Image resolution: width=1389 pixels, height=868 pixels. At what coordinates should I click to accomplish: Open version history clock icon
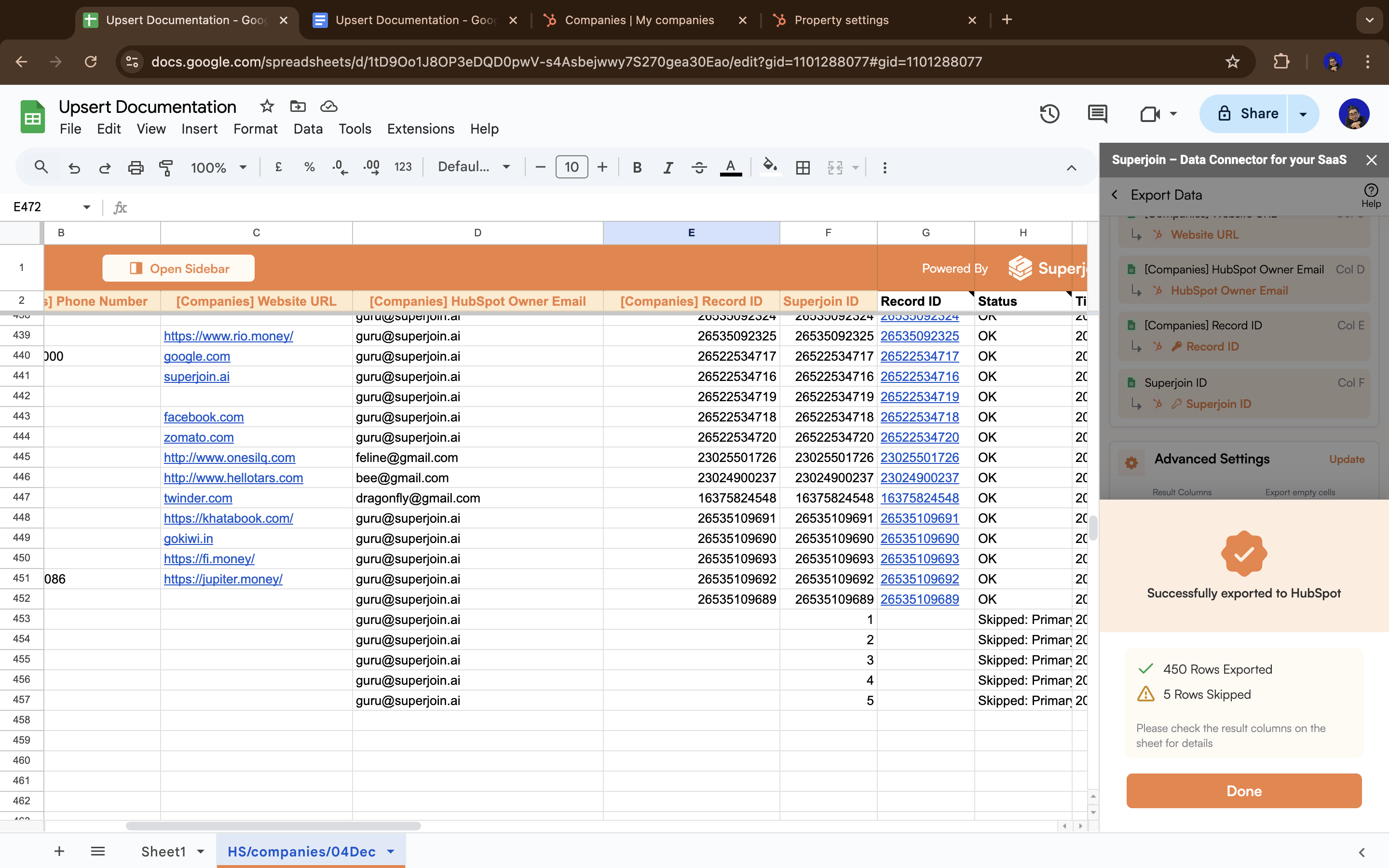point(1049,114)
